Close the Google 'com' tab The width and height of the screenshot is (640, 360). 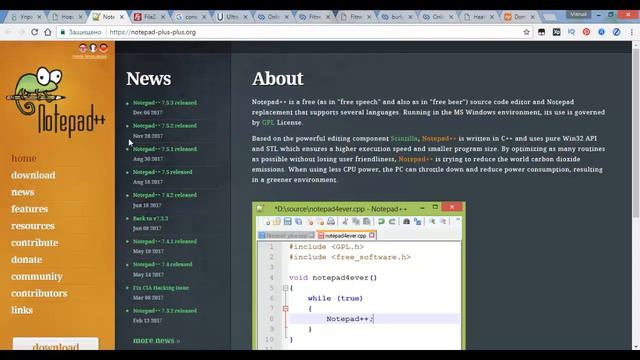[x=204, y=17]
